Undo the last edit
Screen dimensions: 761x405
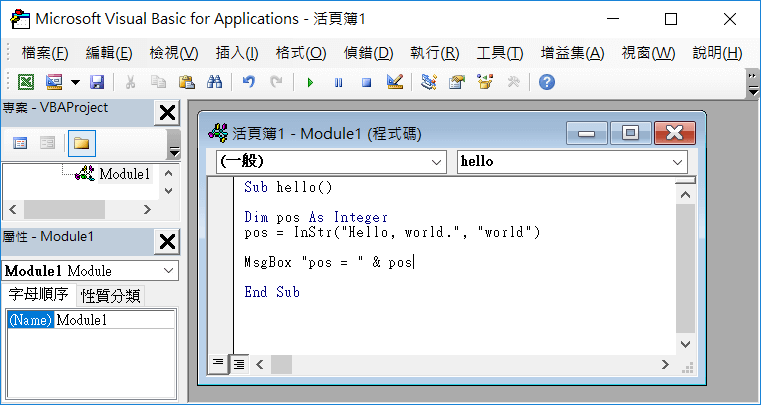pos(248,82)
